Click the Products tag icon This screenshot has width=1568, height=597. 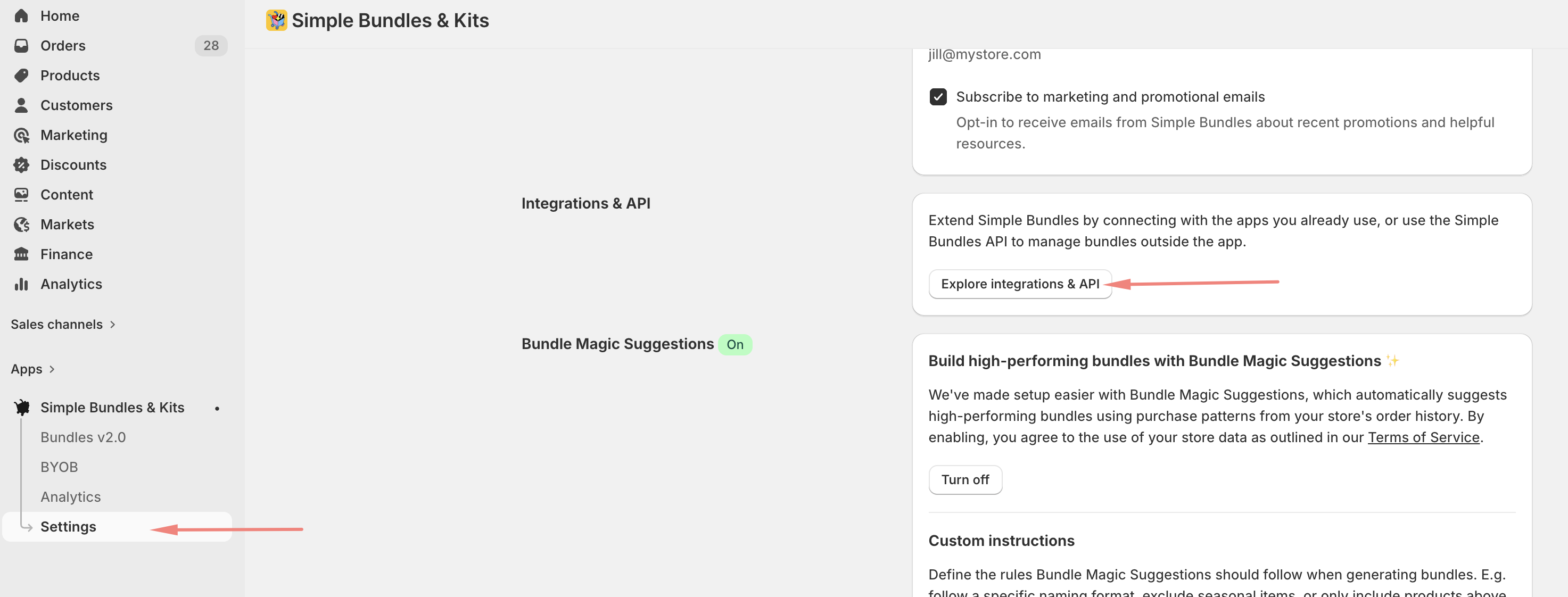[x=21, y=76]
